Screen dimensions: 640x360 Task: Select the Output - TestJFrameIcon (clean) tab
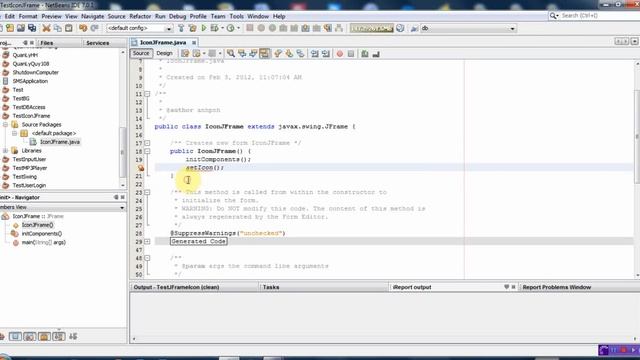176,287
